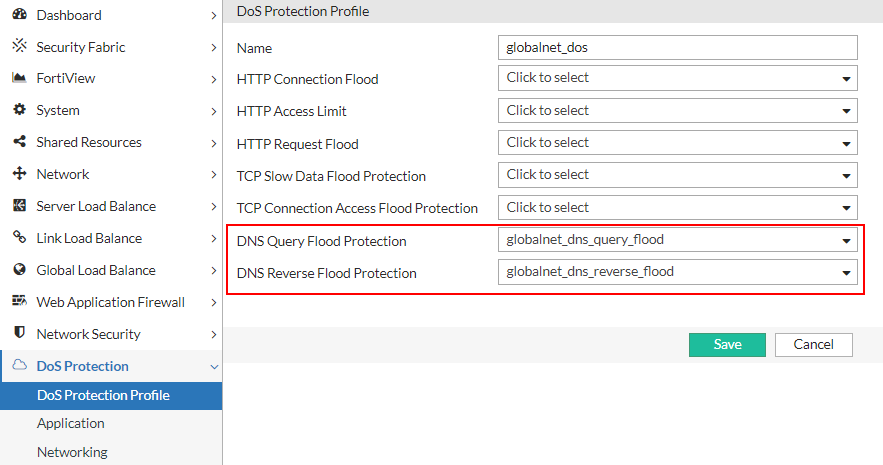
Task: Click the Web Application Firewall icon
Action: pyautogui.click(x=18, y=301)
